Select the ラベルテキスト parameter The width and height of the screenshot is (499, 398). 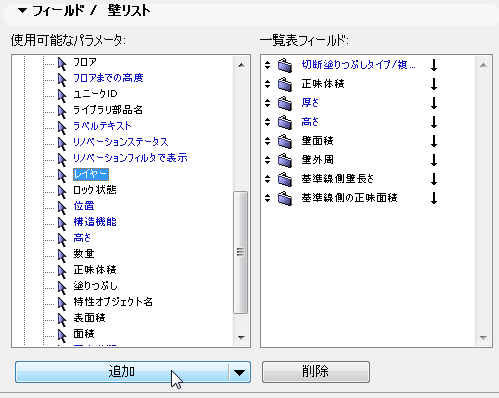tap(102, 126)
